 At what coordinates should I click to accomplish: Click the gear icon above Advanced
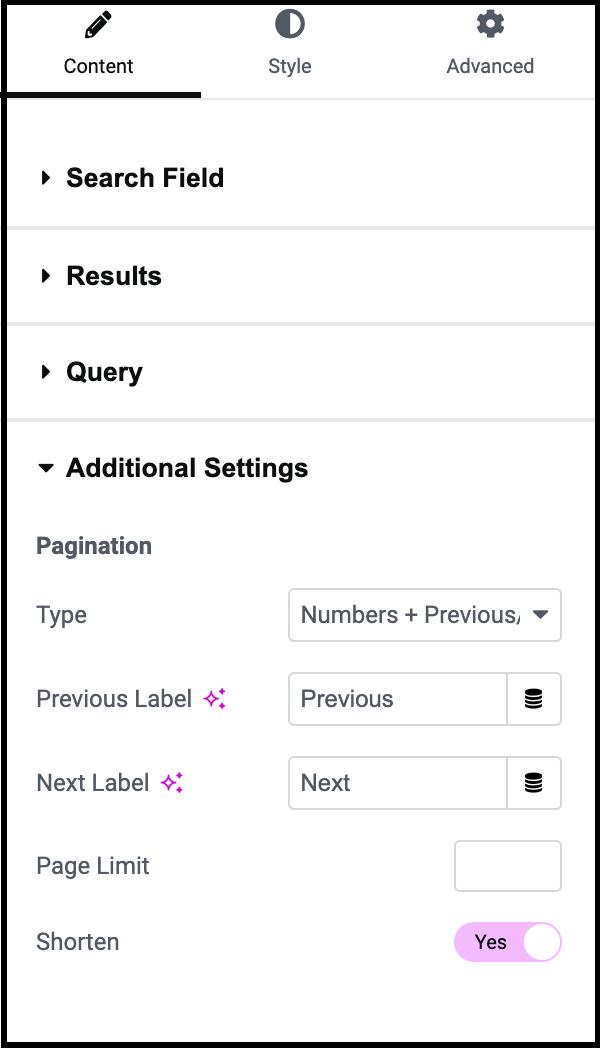point(490,25)
